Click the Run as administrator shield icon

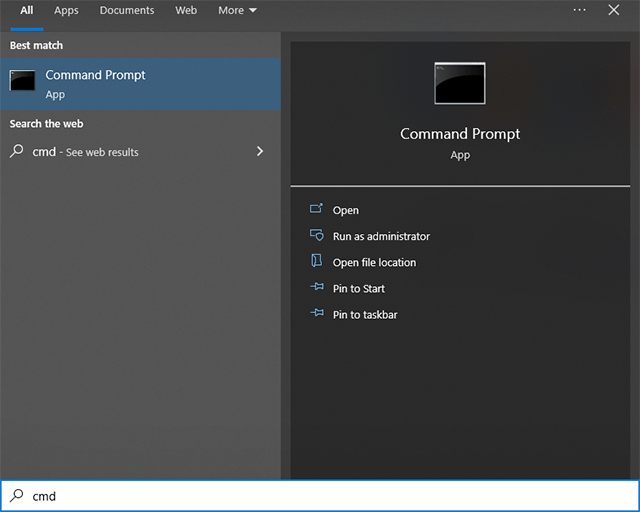pyautogui.click(x=316, y=235)
